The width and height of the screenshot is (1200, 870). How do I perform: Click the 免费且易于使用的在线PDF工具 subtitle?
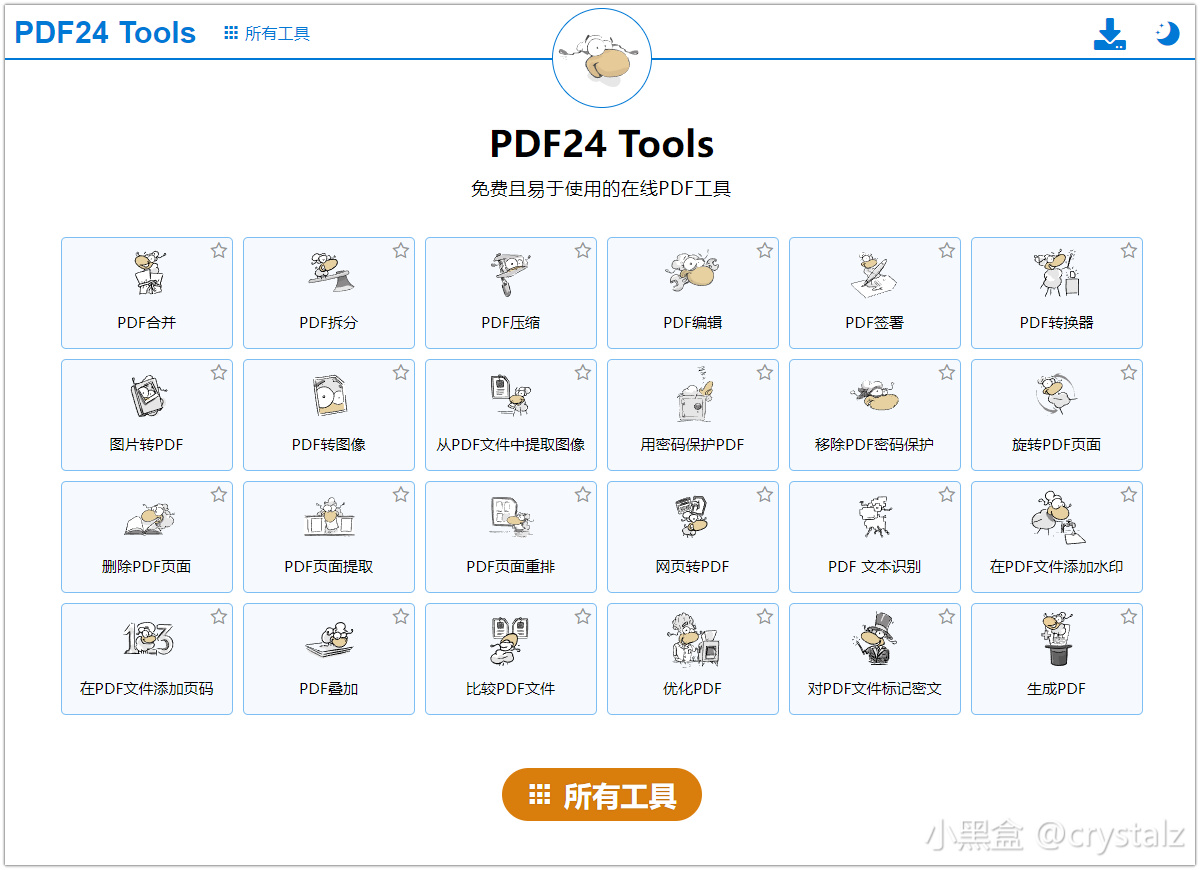pos(601,188)
